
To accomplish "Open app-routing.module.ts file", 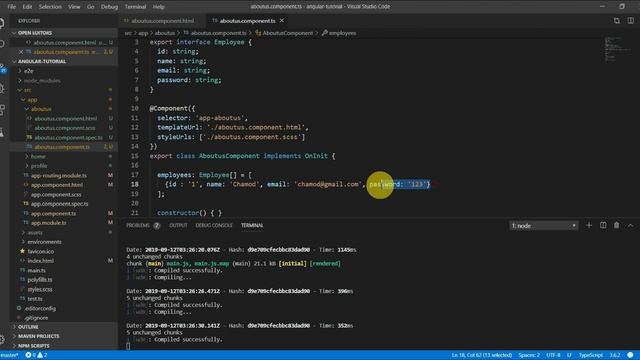I will [59, 176].
